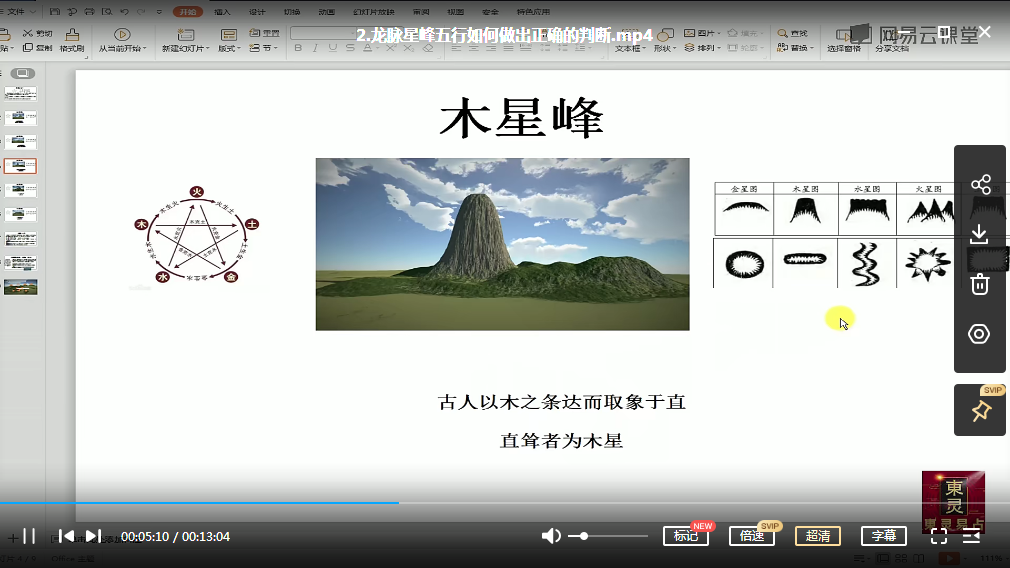Click the font color A icon
The image size is (1010, 568).
pyautogui.click(x=367, y=48)
